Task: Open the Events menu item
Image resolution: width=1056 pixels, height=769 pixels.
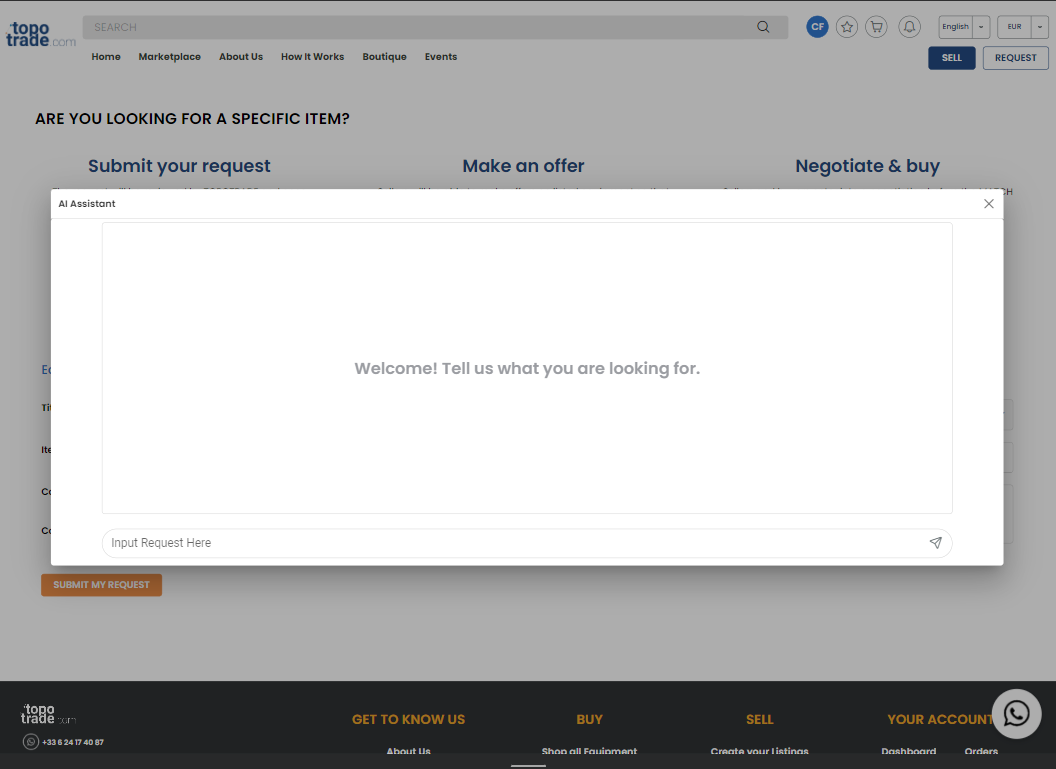Action: coord(441,57)
